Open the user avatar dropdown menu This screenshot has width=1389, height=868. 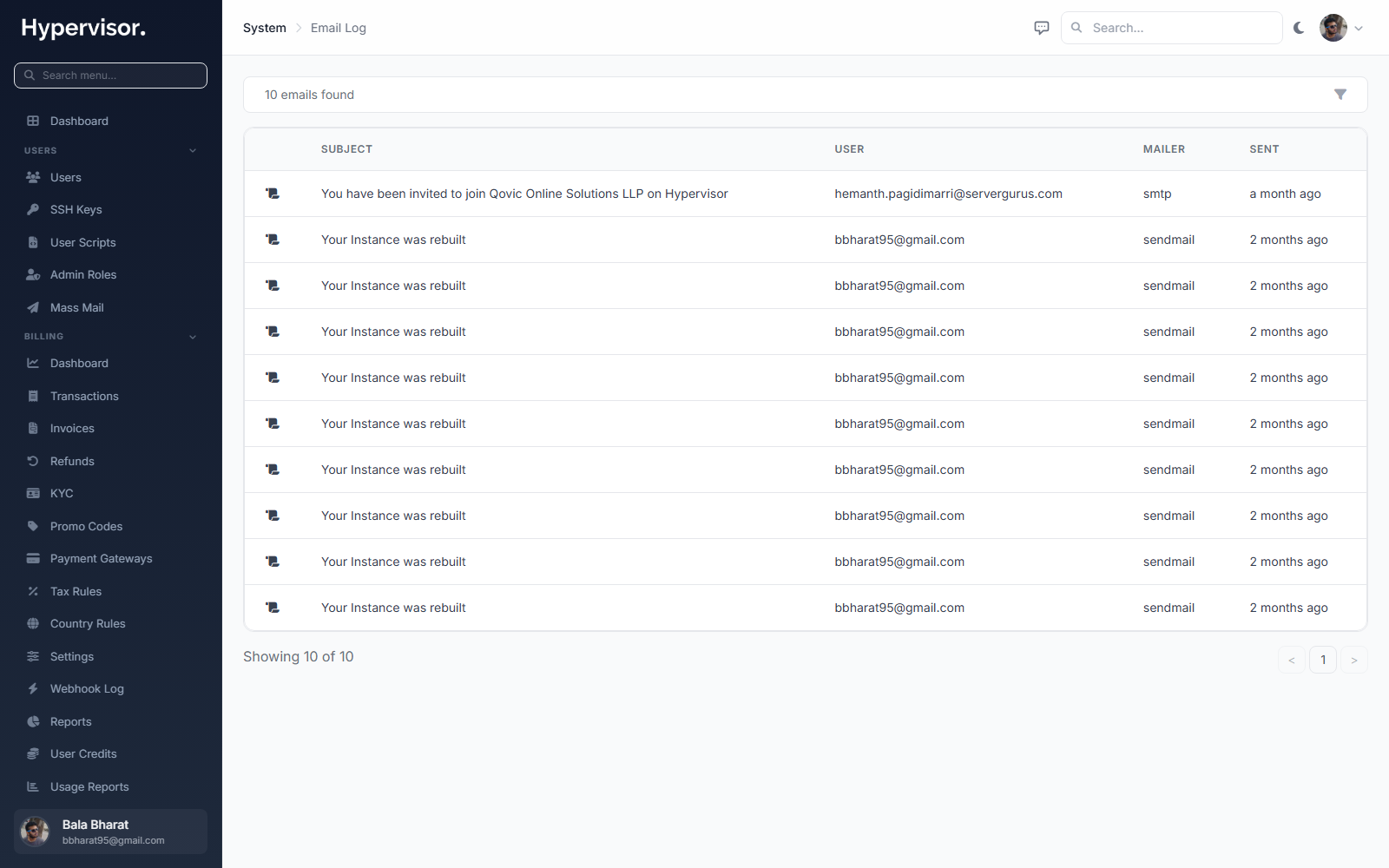pos(1341,28)
